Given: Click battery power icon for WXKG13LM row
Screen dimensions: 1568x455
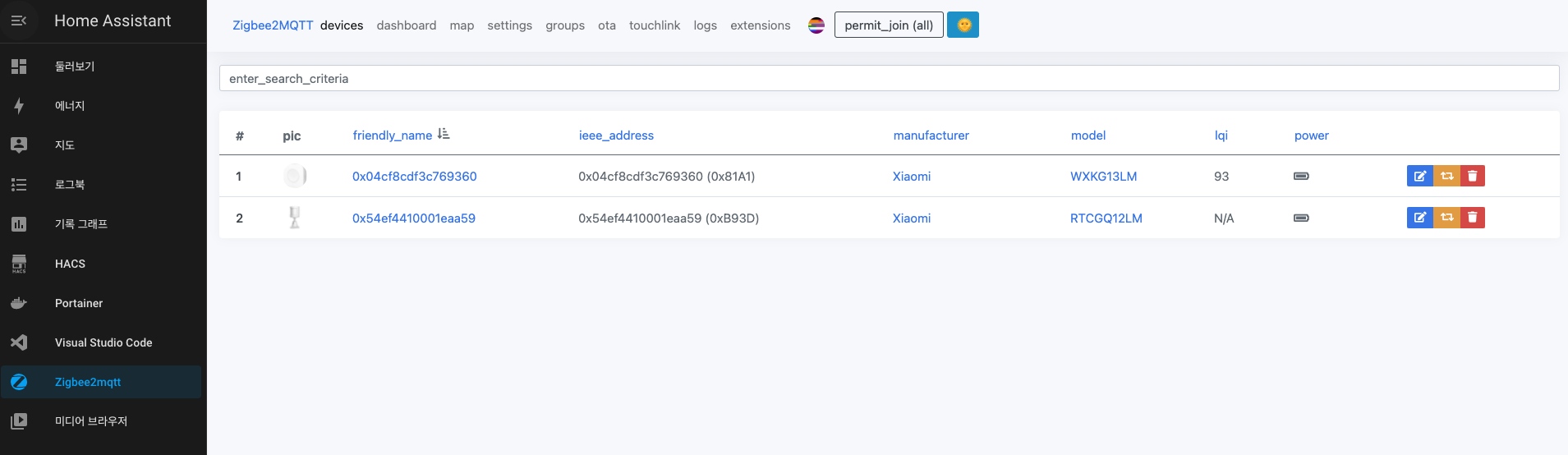Looking at the screenshot, I should pos(1301,176).
